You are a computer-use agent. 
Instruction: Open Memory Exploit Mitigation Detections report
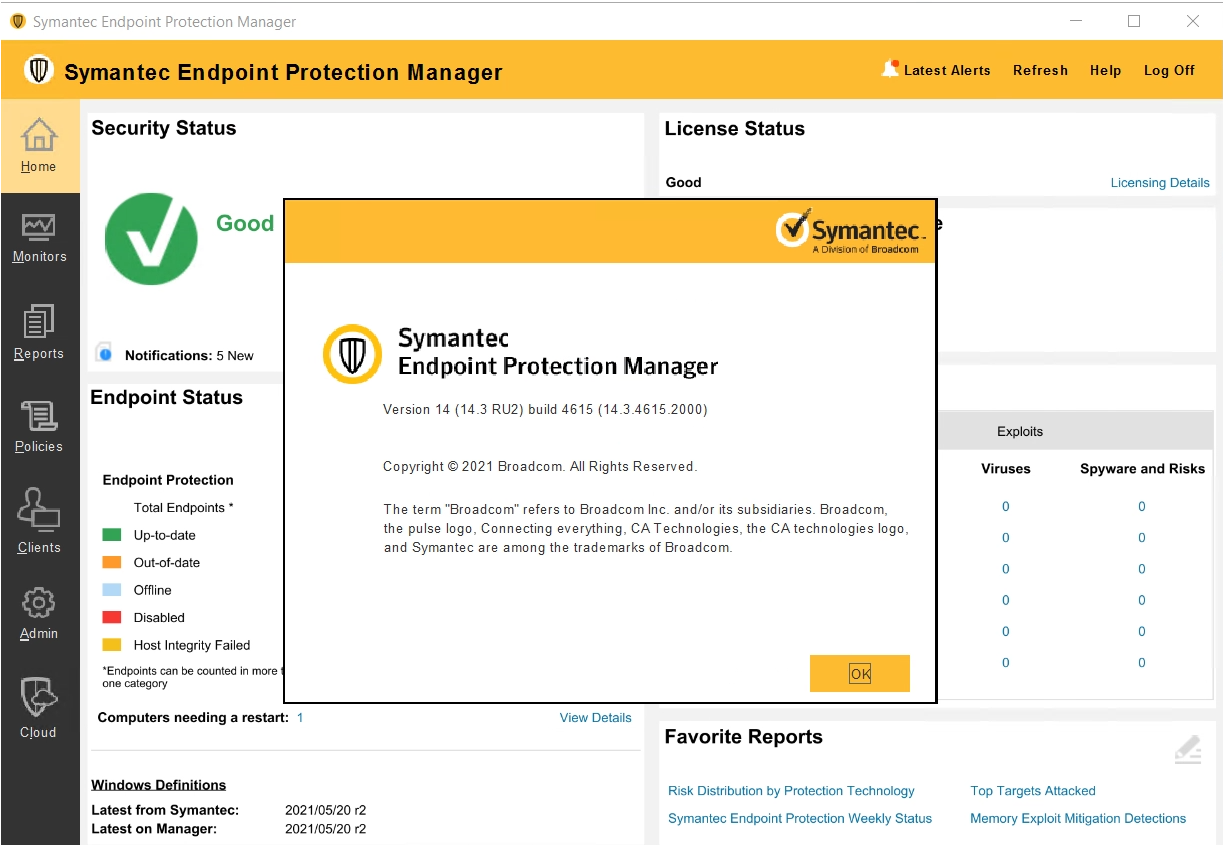pos(1078,818)
